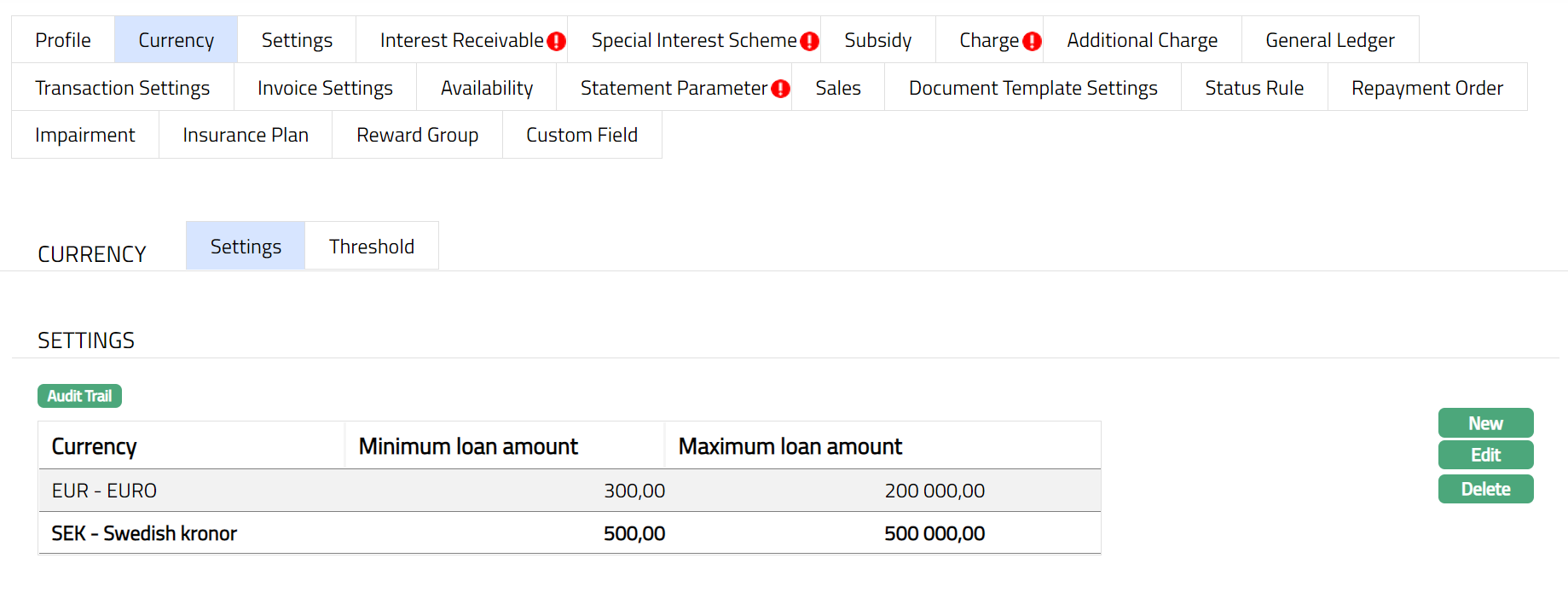Select the Insurance Plan tab
Screen dimensions: 1568x593
click(246, 135)
